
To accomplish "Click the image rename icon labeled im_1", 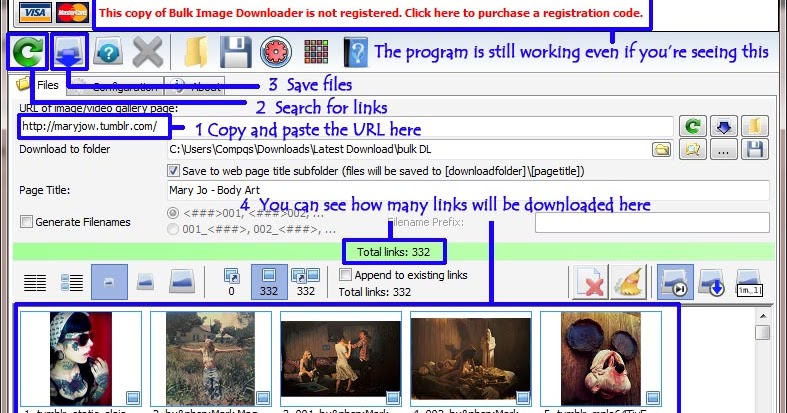I will tap(749, 283).
